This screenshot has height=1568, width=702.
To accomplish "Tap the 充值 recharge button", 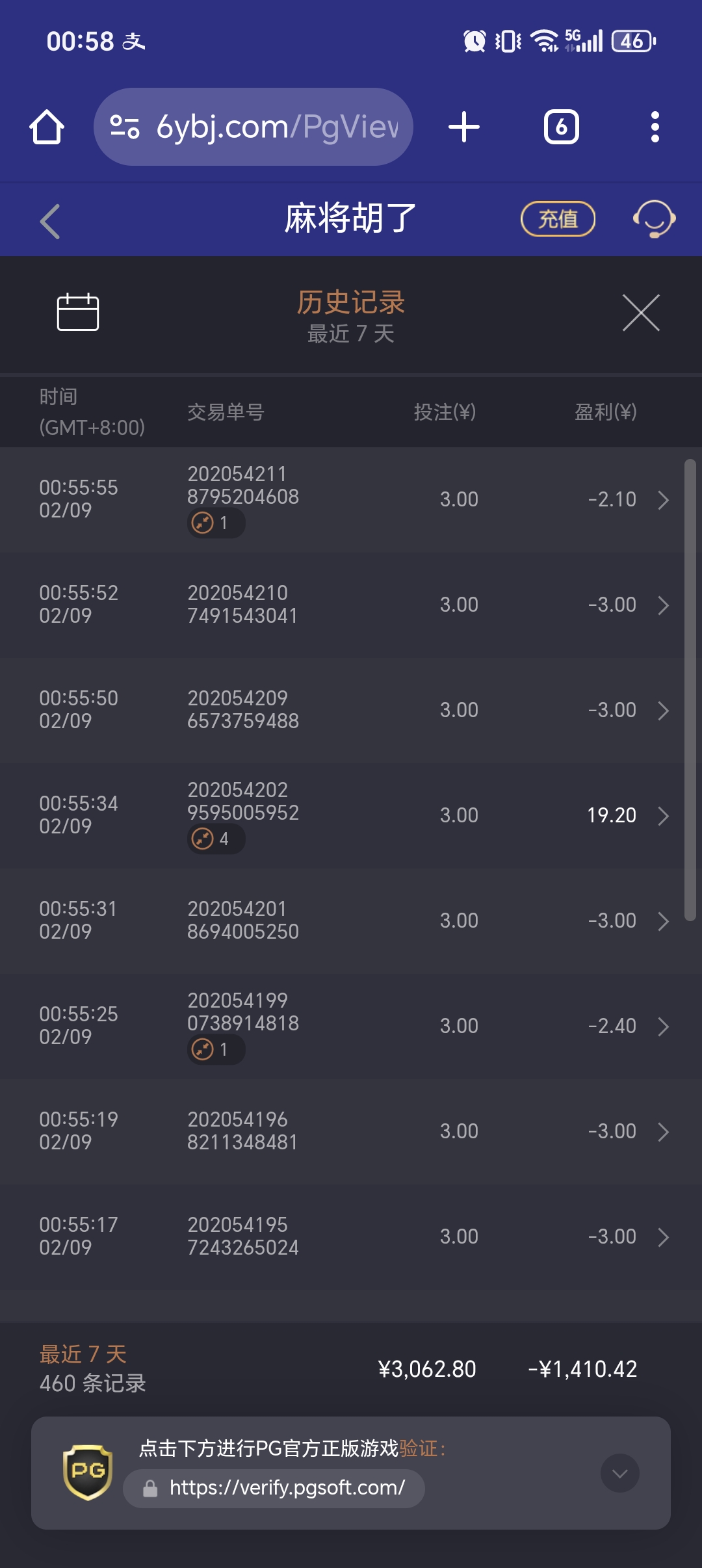I will coord(558,219).
